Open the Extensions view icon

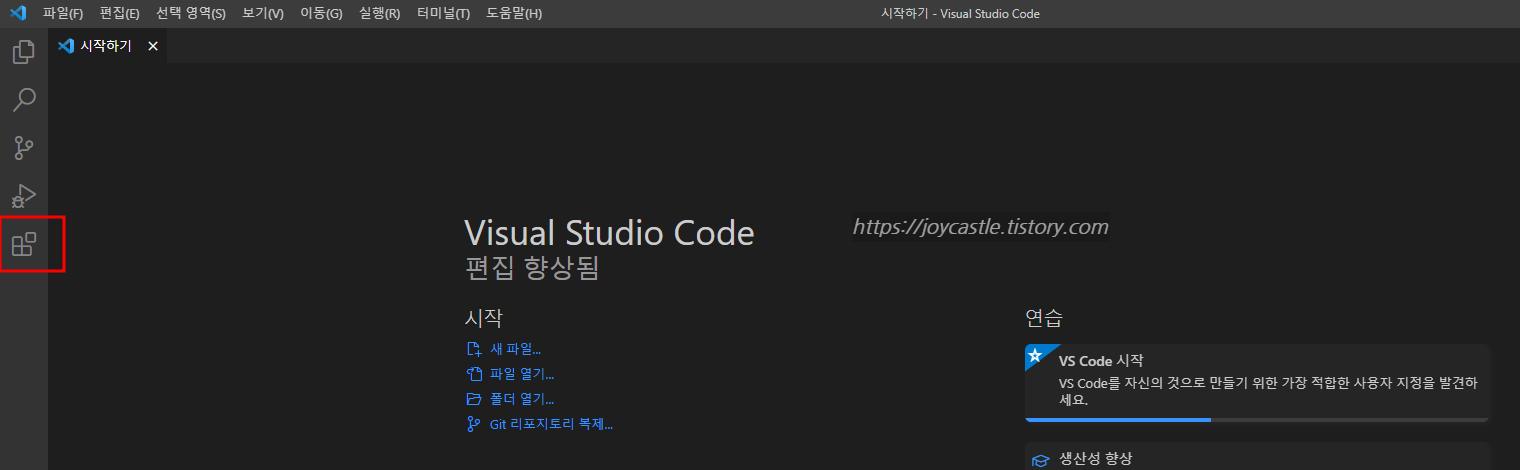(x=24, y=244)
